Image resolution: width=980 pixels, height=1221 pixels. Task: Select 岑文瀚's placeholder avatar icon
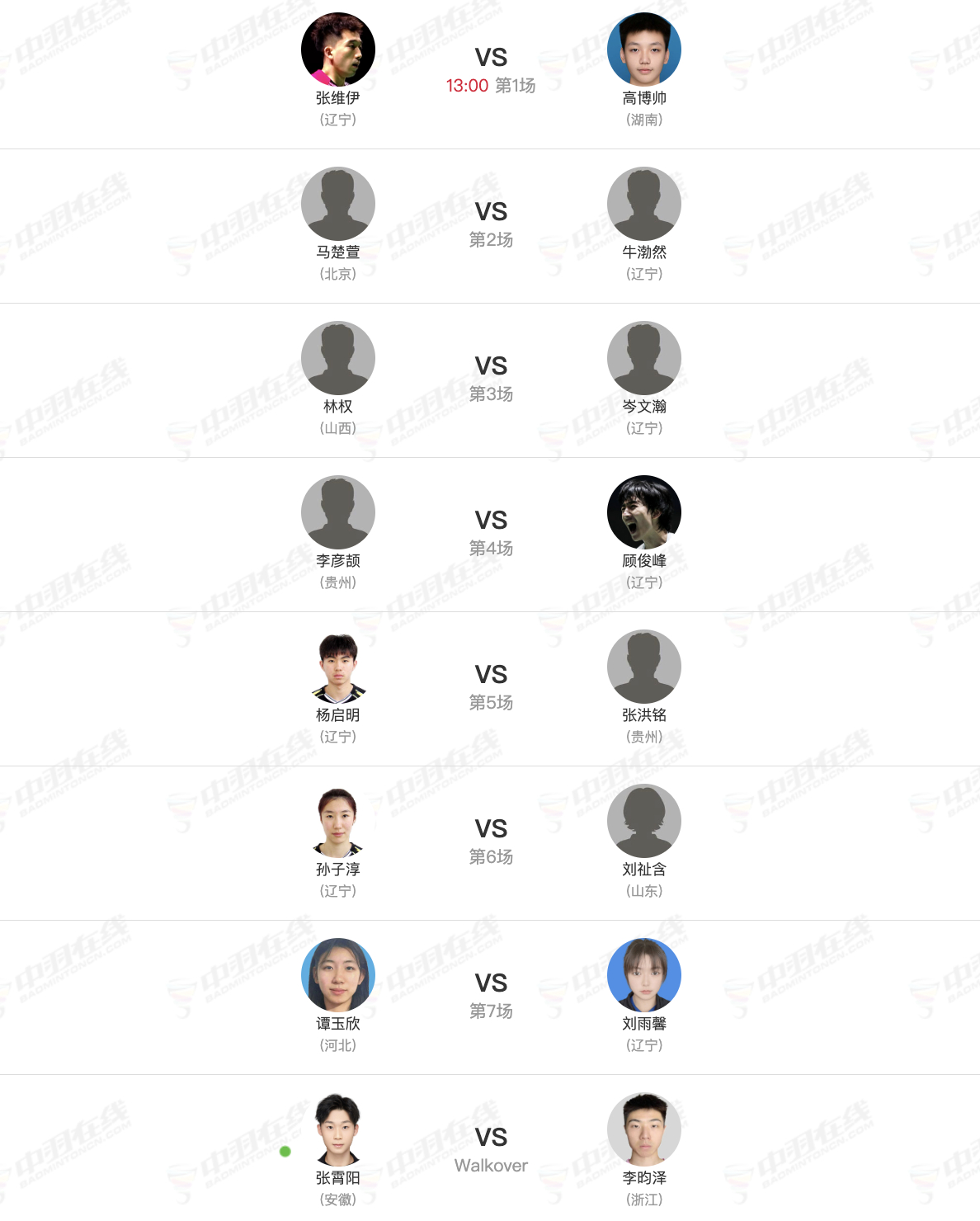pyautogui.click(x=644, y=358)
